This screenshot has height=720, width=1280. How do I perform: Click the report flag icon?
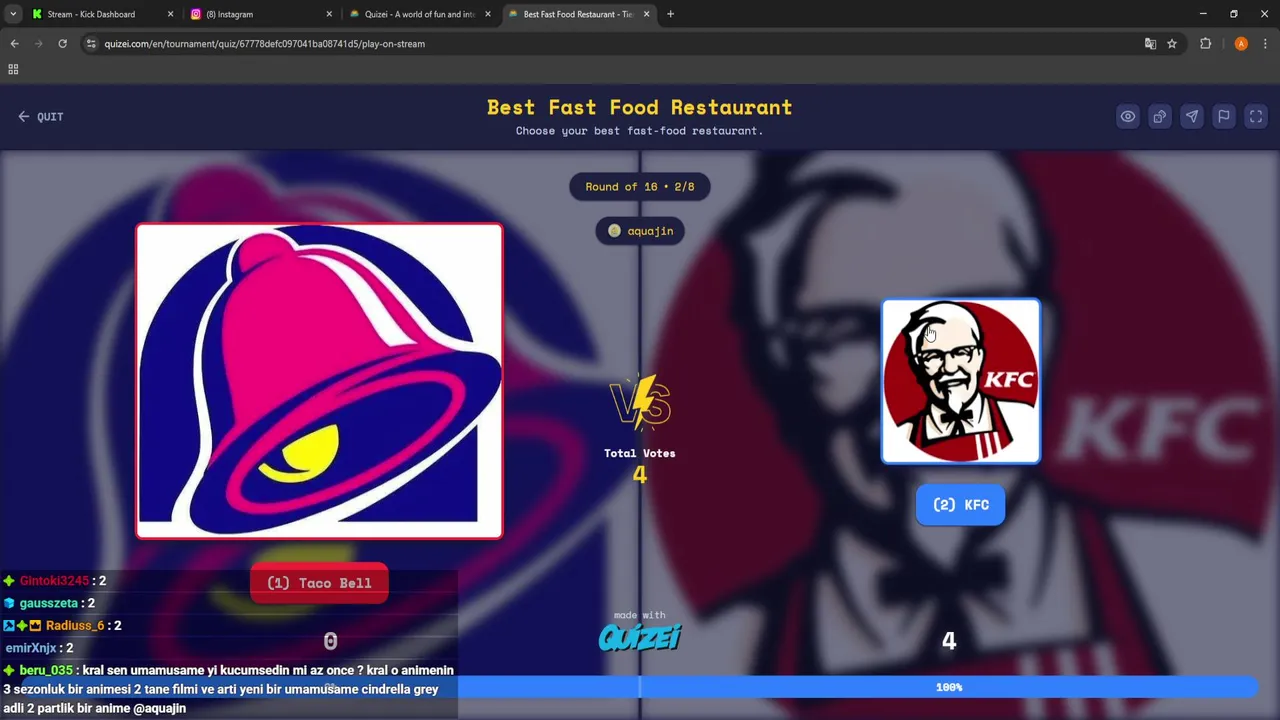(1223, 116)
